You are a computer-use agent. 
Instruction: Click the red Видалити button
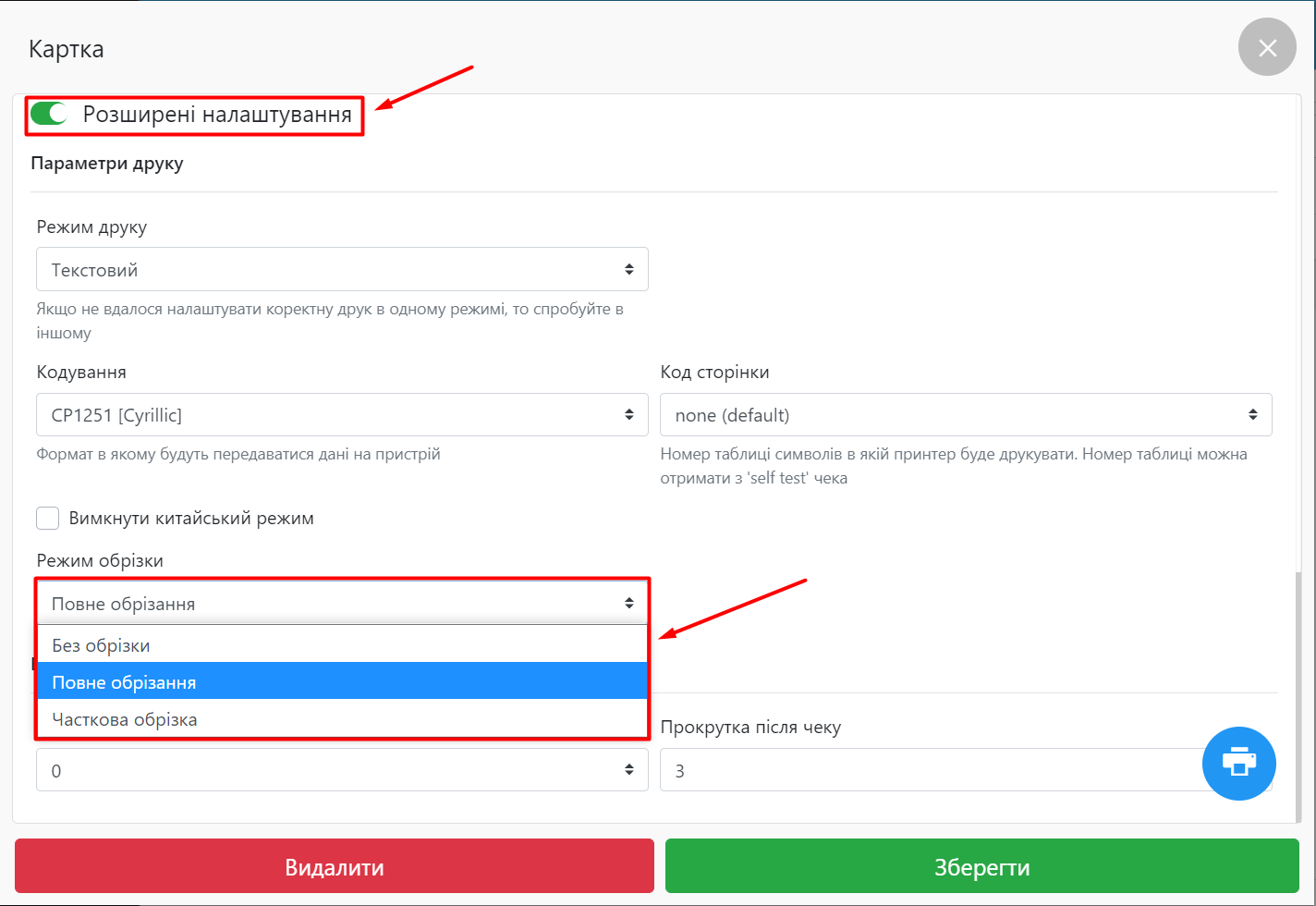point(334,867)
